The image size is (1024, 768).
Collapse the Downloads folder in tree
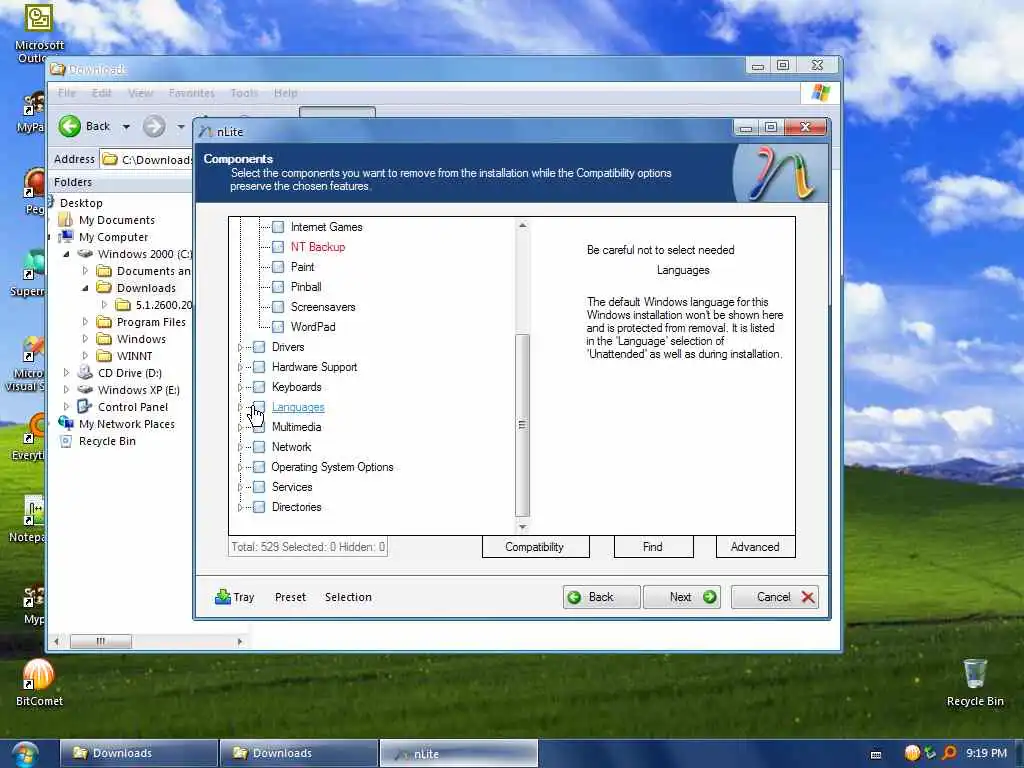[85, 288]
